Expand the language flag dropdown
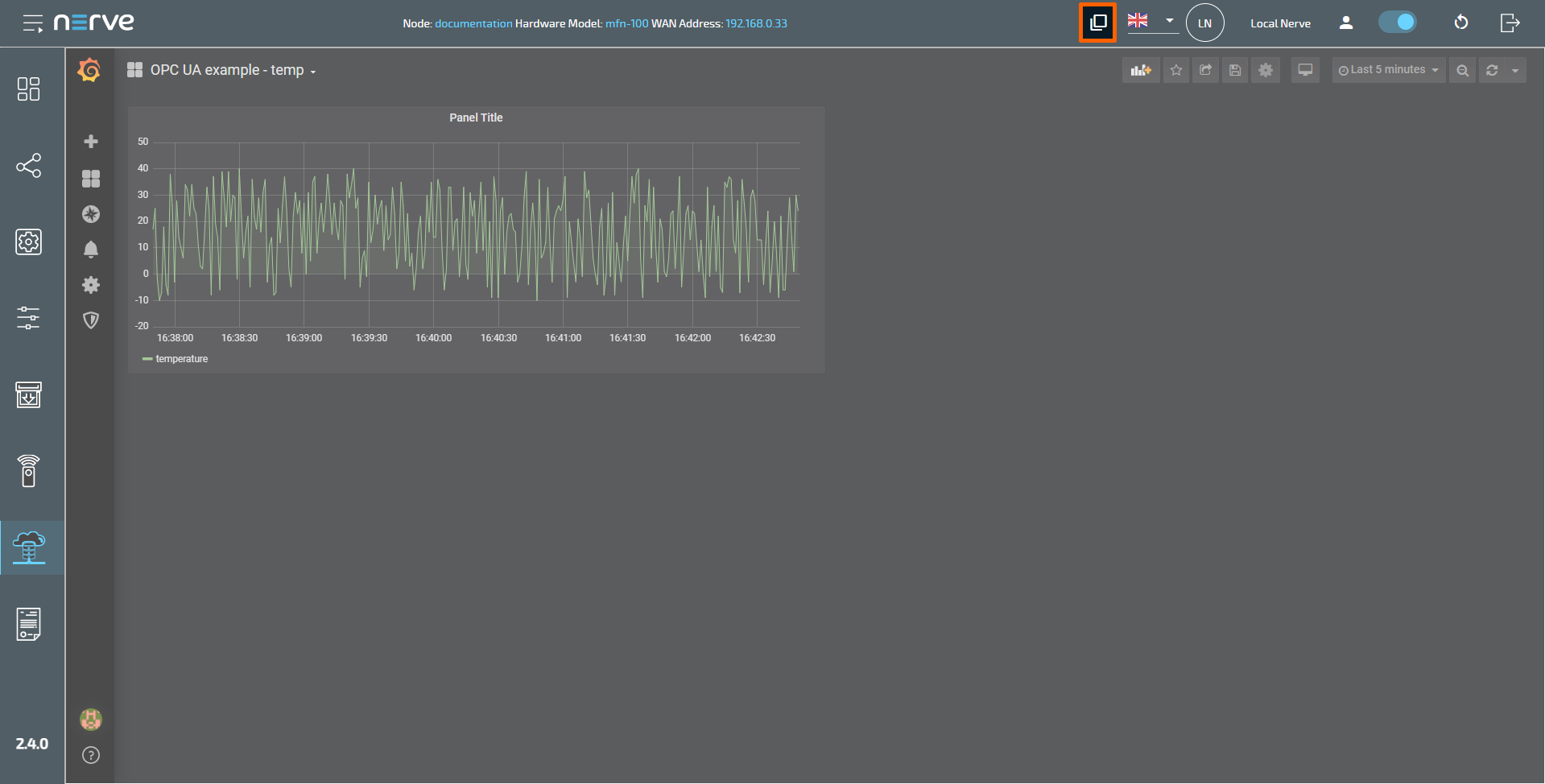This screenshot has height=784, width=1545. (x=1169, y=21)
